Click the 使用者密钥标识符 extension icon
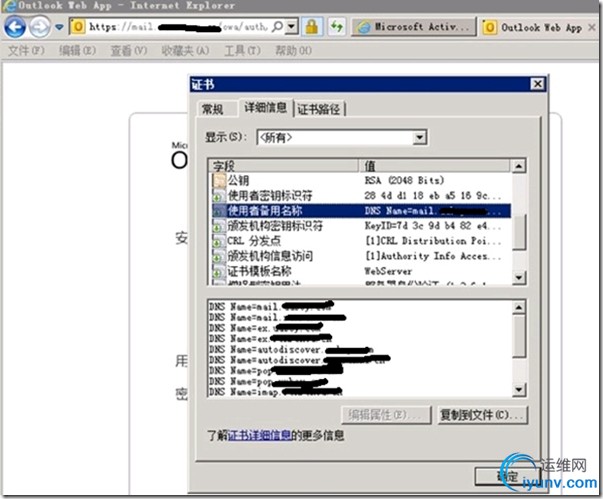Screen dimensions: 603x499 [x=218, y=196]
